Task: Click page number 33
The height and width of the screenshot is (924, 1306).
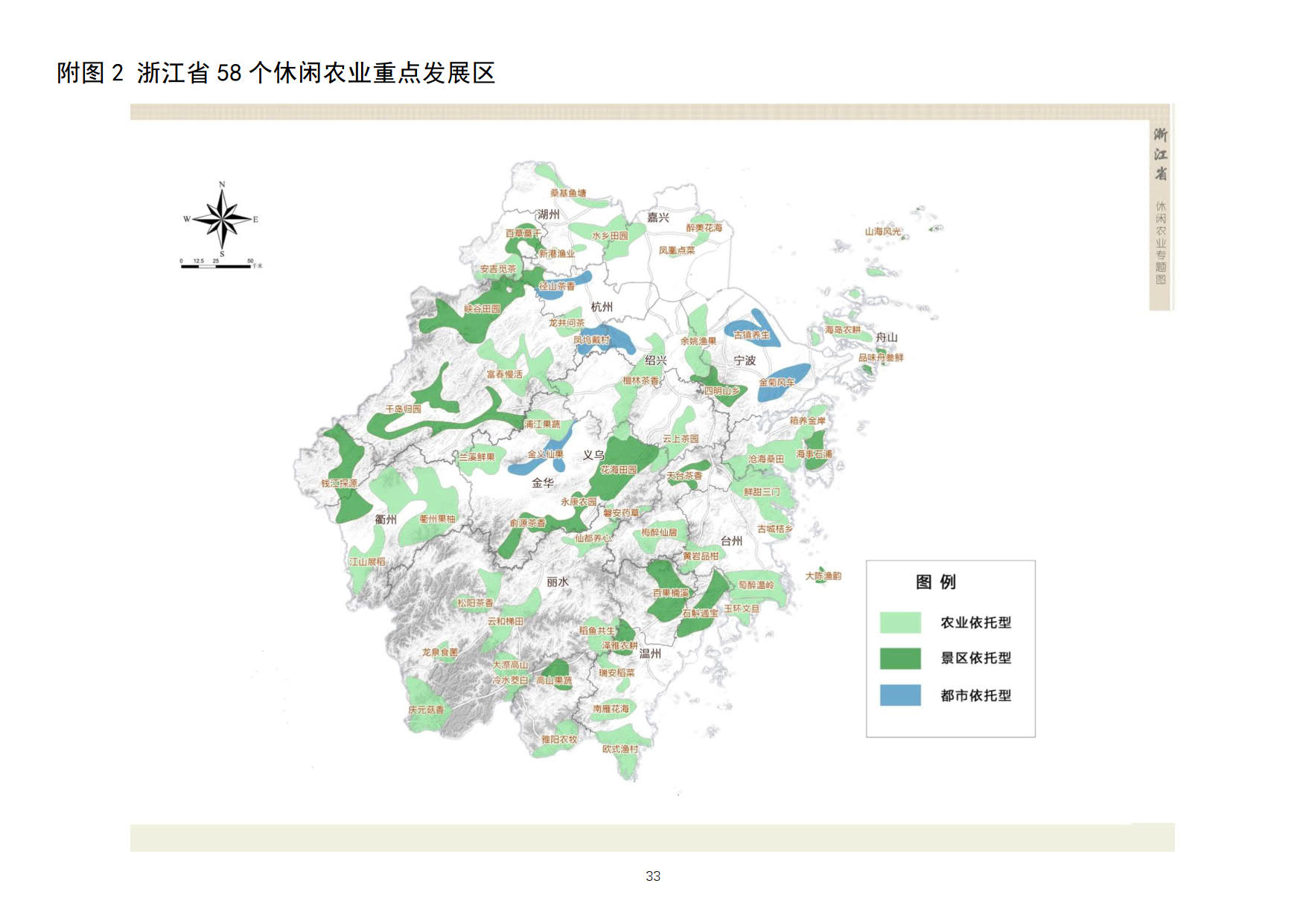Action: pyautogui.click(x=653, y=876)
